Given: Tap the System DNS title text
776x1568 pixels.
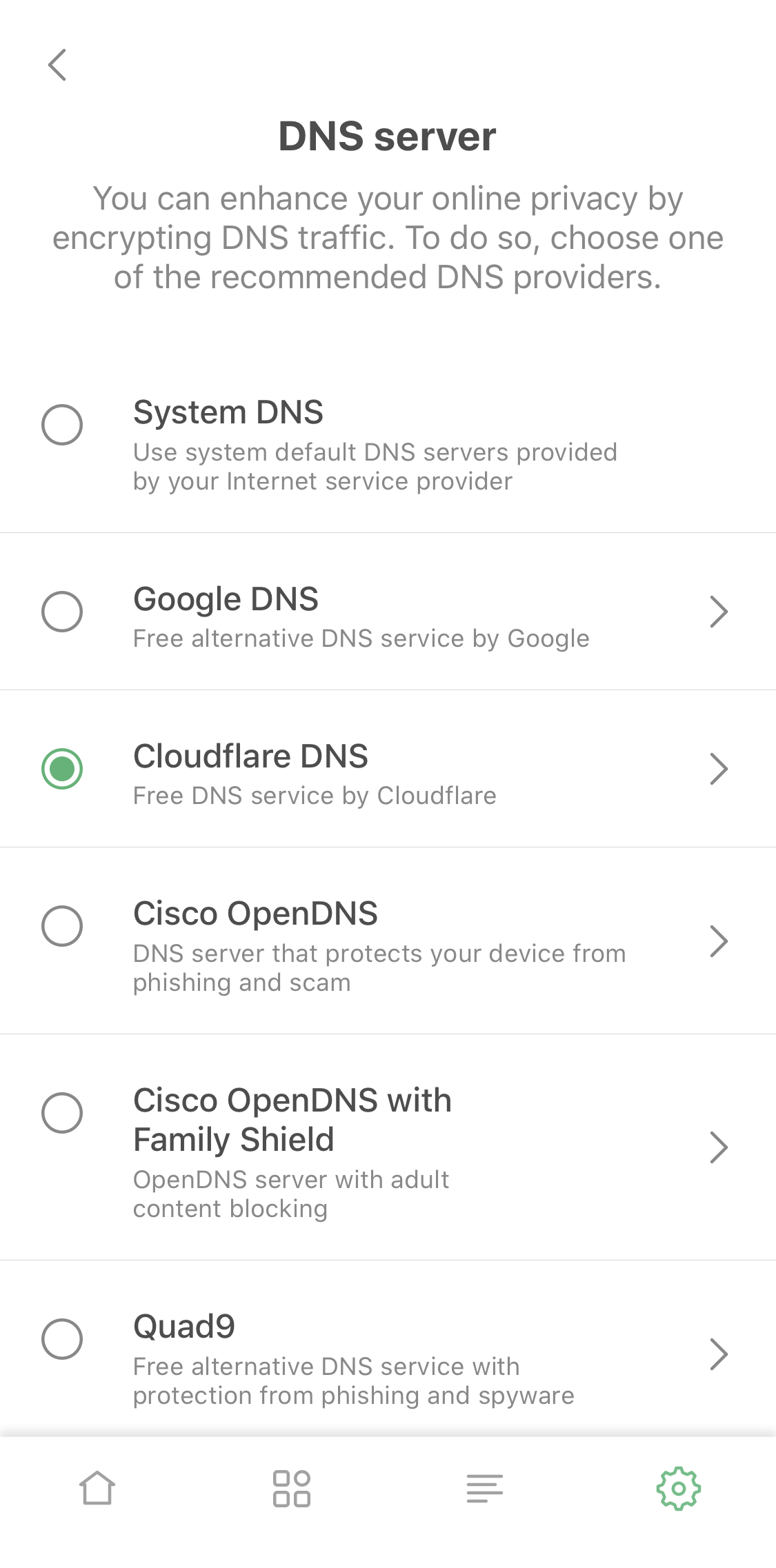Looking at the screenshot, I should click(228, 412).
